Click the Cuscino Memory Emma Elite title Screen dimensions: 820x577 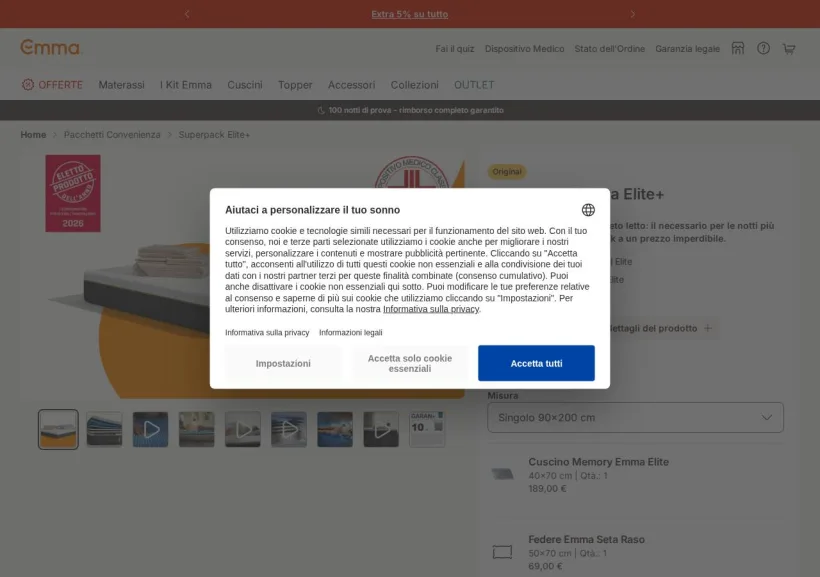pyautogui.click(x=598, y=462)
